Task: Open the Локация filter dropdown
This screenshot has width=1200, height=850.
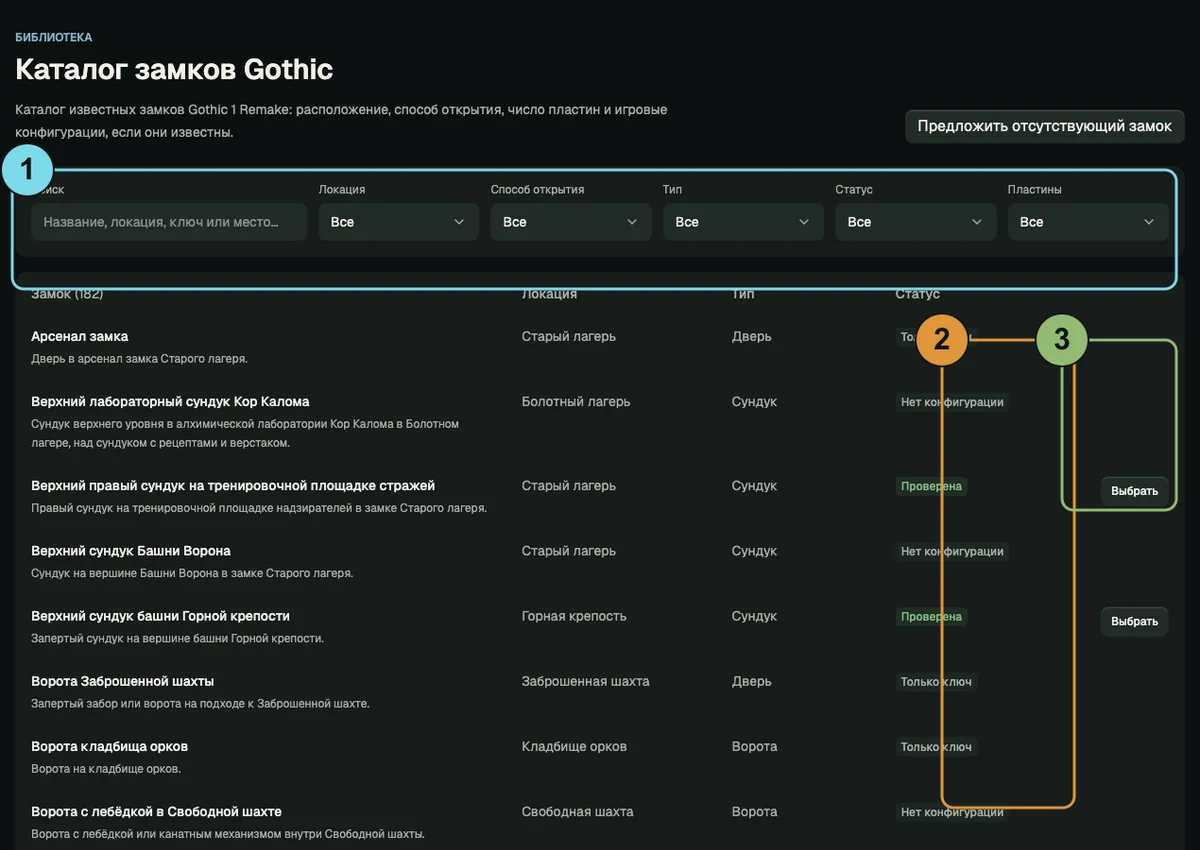Action: click(x=399, y=222)
